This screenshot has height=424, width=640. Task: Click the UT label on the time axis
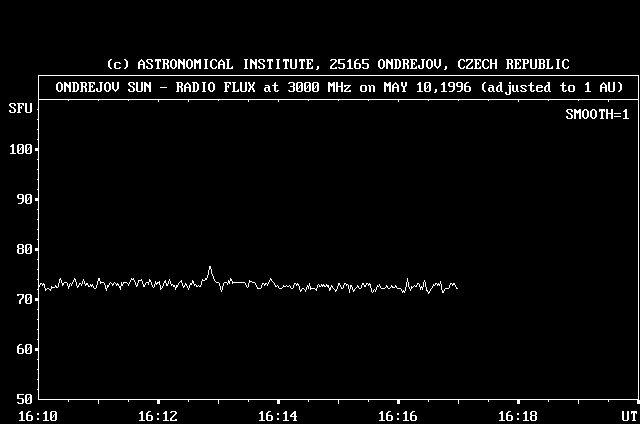pos(628,415)
